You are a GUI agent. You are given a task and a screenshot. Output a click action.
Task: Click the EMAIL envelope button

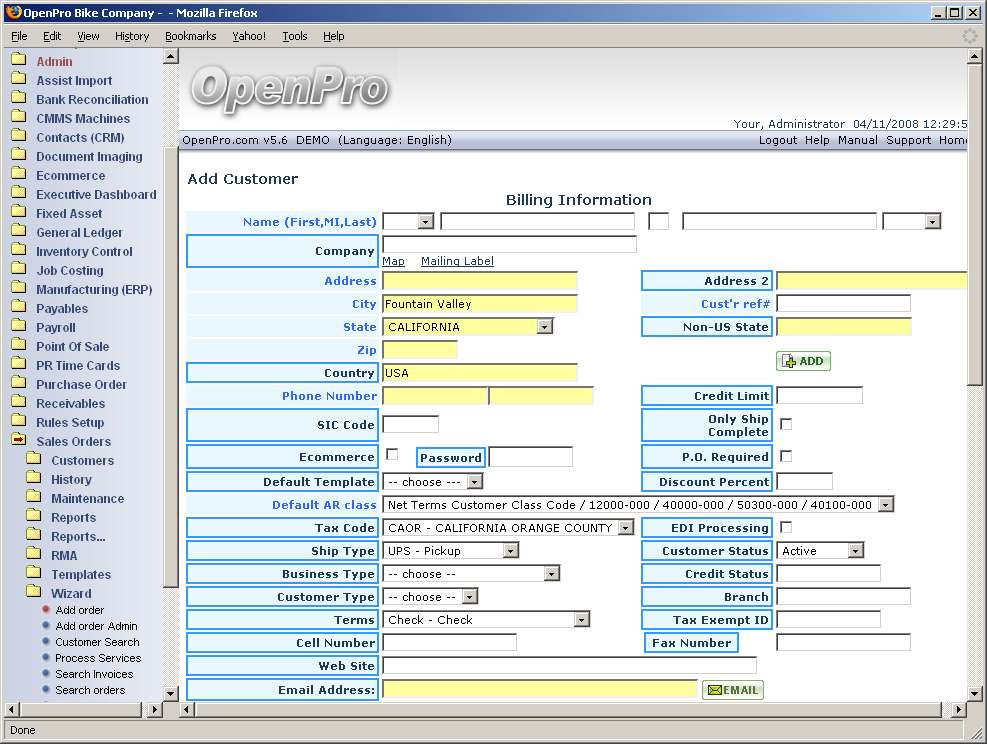732,690
